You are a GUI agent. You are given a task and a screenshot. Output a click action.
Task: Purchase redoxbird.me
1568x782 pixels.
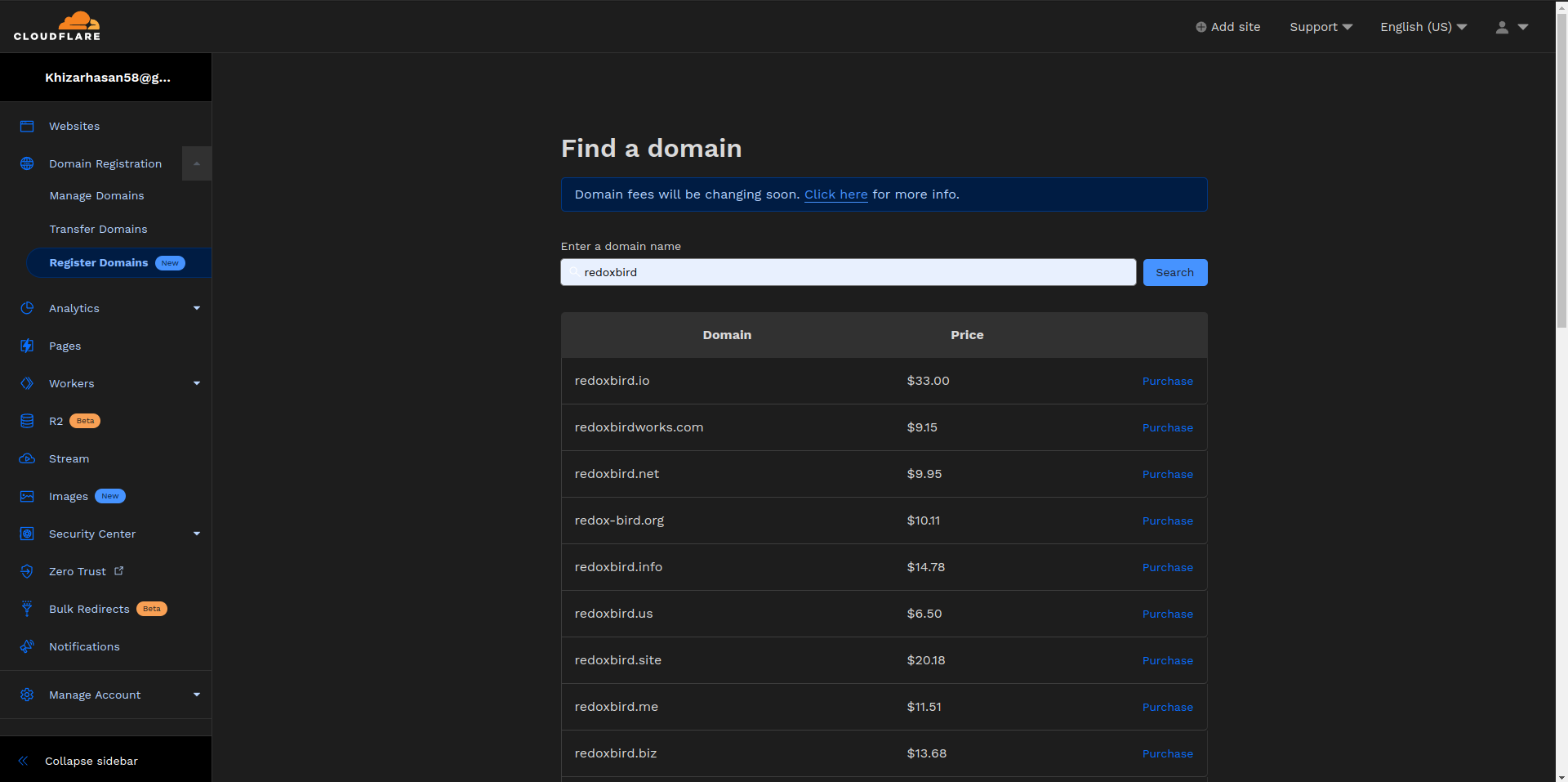click(x=1168, y=707)
